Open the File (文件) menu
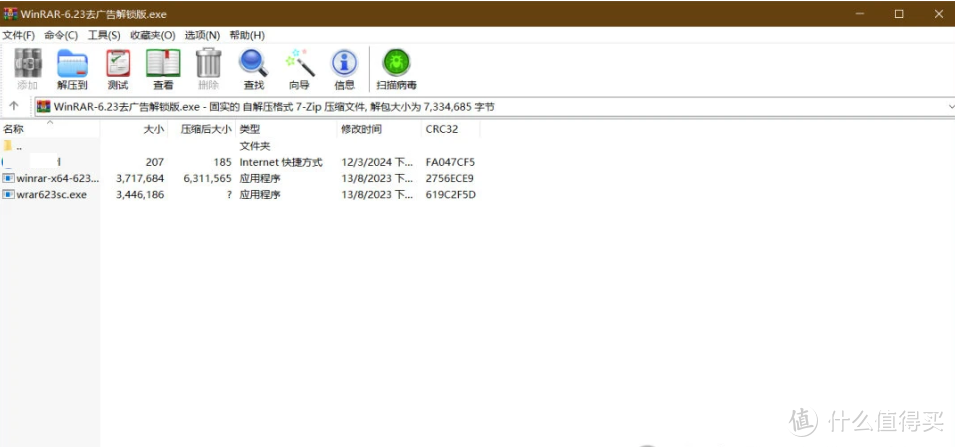Image resolution: width=955 pixels, height=447 pixels. tap(19, 35)
